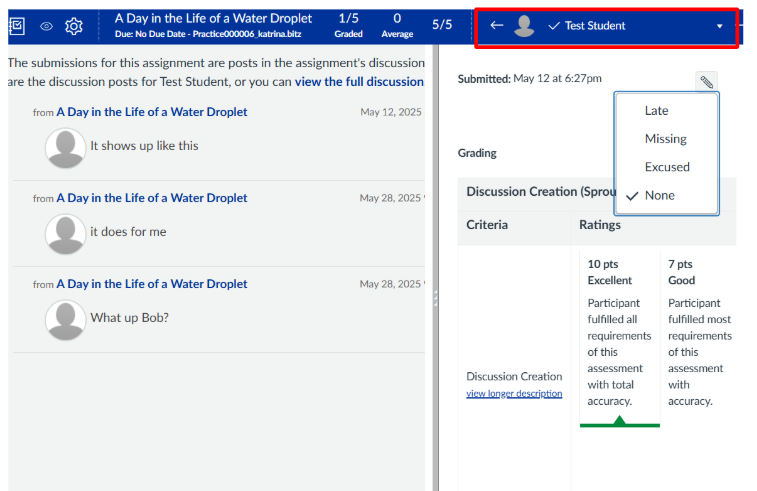Click the "view longer description" link
This screenshot has width=757, height=491.
click(514, 393)
